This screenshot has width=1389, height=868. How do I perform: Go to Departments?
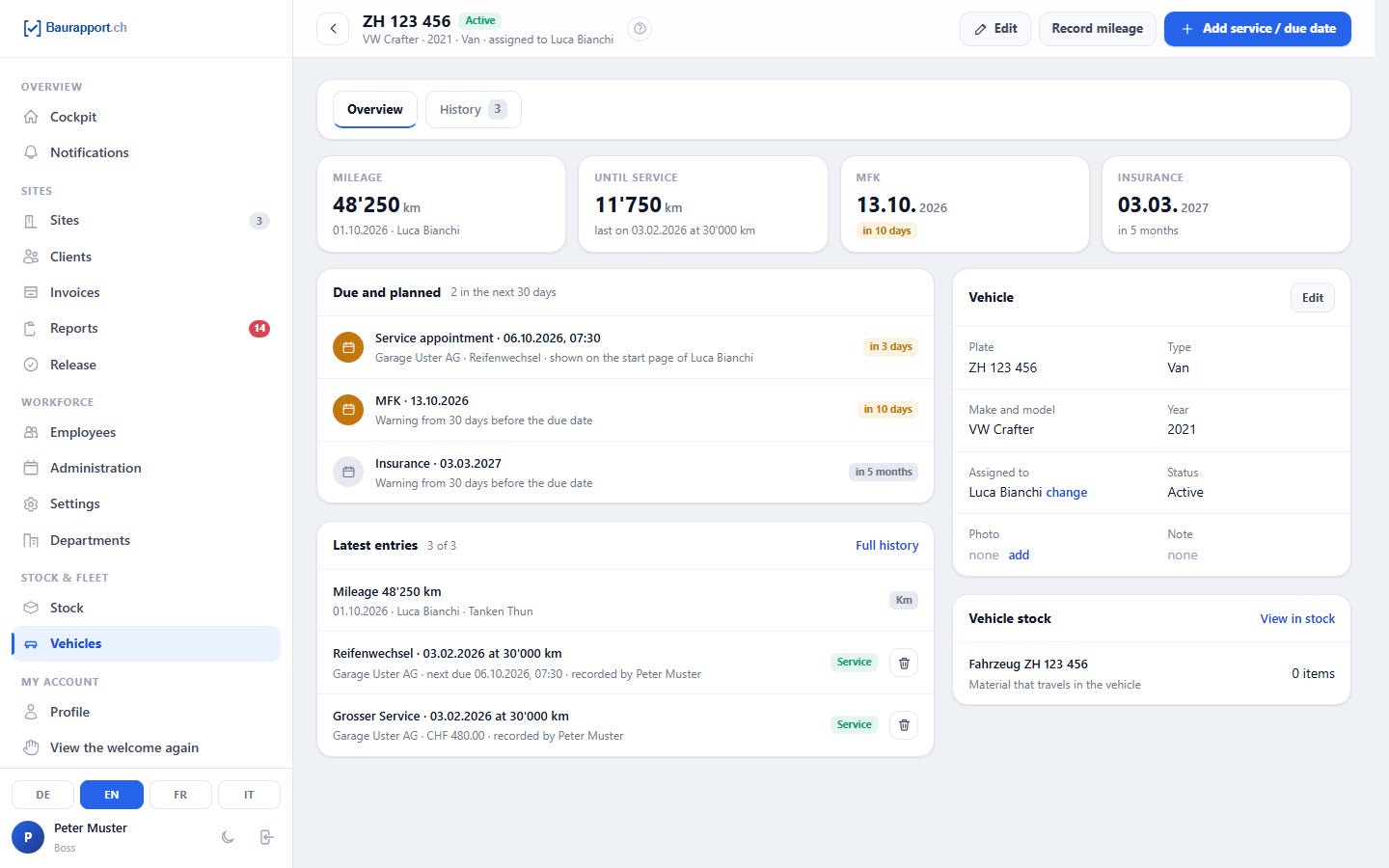[146, 540]
